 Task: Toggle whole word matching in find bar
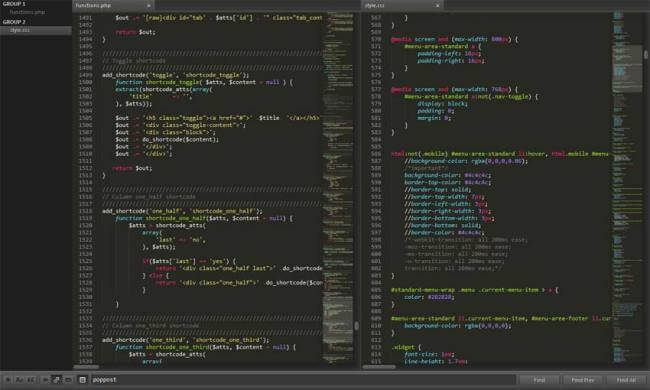coord(31,380)
